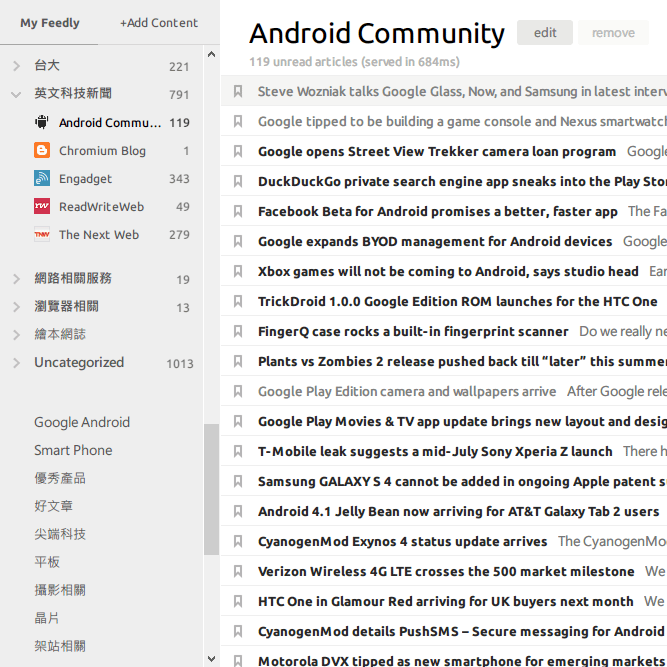Bookmark the CyanogenMod Exynos 4 article
667x667 pixels.
pos(238,541)
